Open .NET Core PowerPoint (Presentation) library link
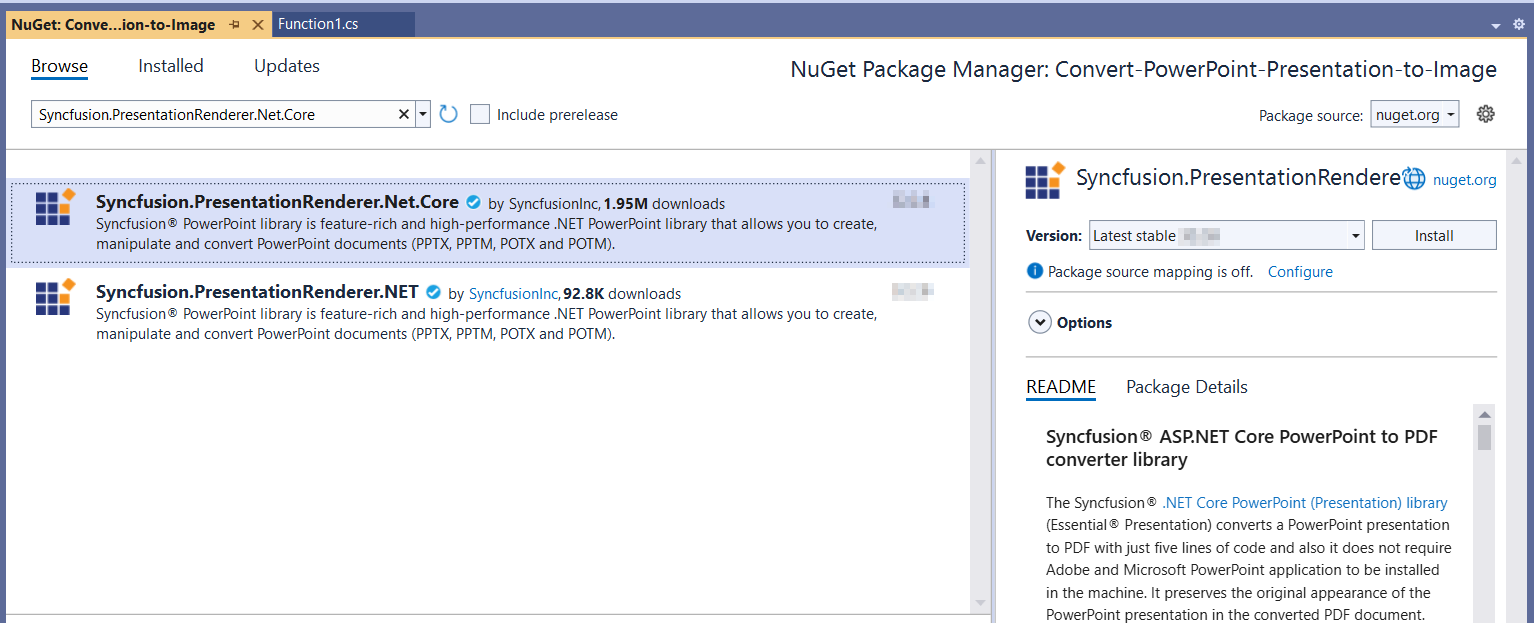 (x=1305, y=503)
